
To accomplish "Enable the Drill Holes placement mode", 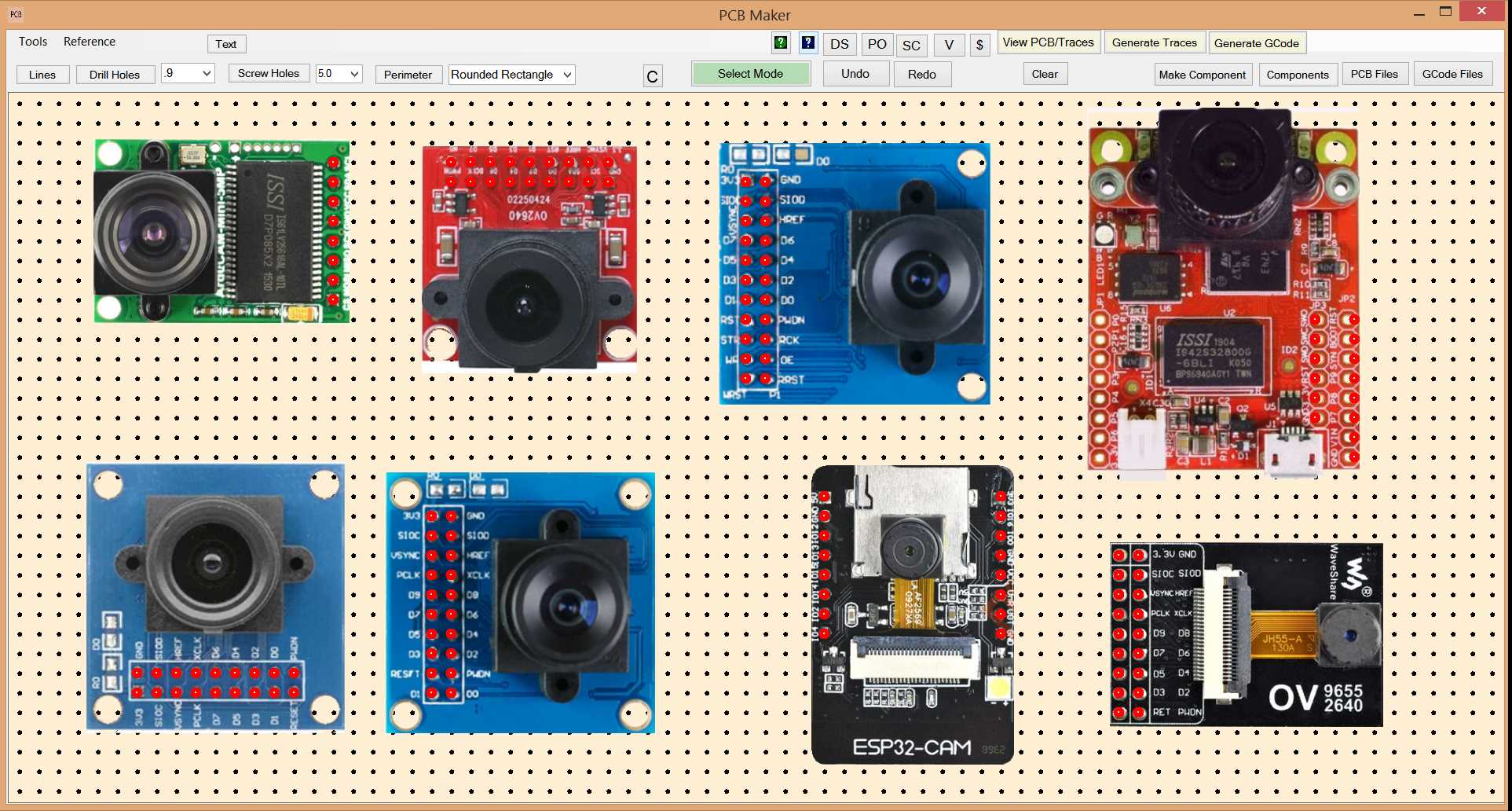I will pyautogui.click(x=115, y=75).
